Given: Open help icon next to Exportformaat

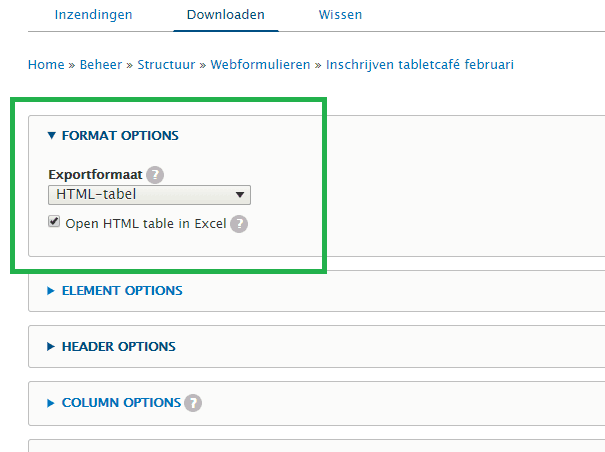Looking at the screenshot, I should 154,175.
